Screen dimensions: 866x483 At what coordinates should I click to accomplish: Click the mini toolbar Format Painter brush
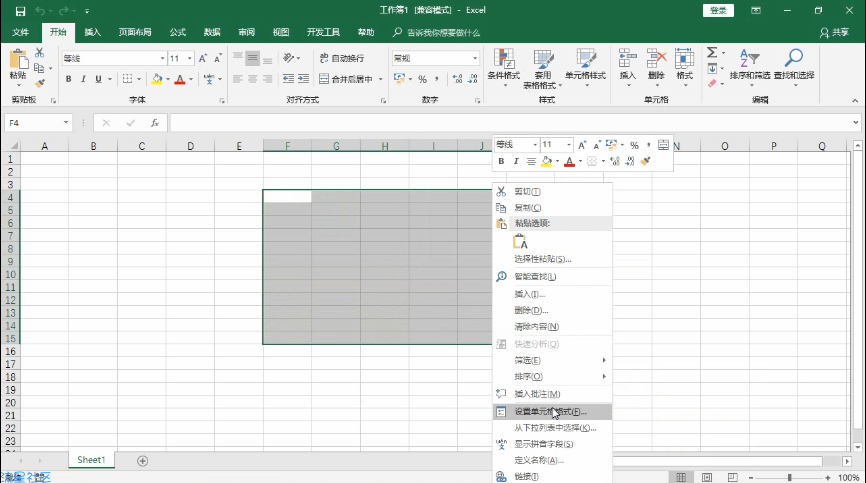pyautogui.click(x=645, y=161)
